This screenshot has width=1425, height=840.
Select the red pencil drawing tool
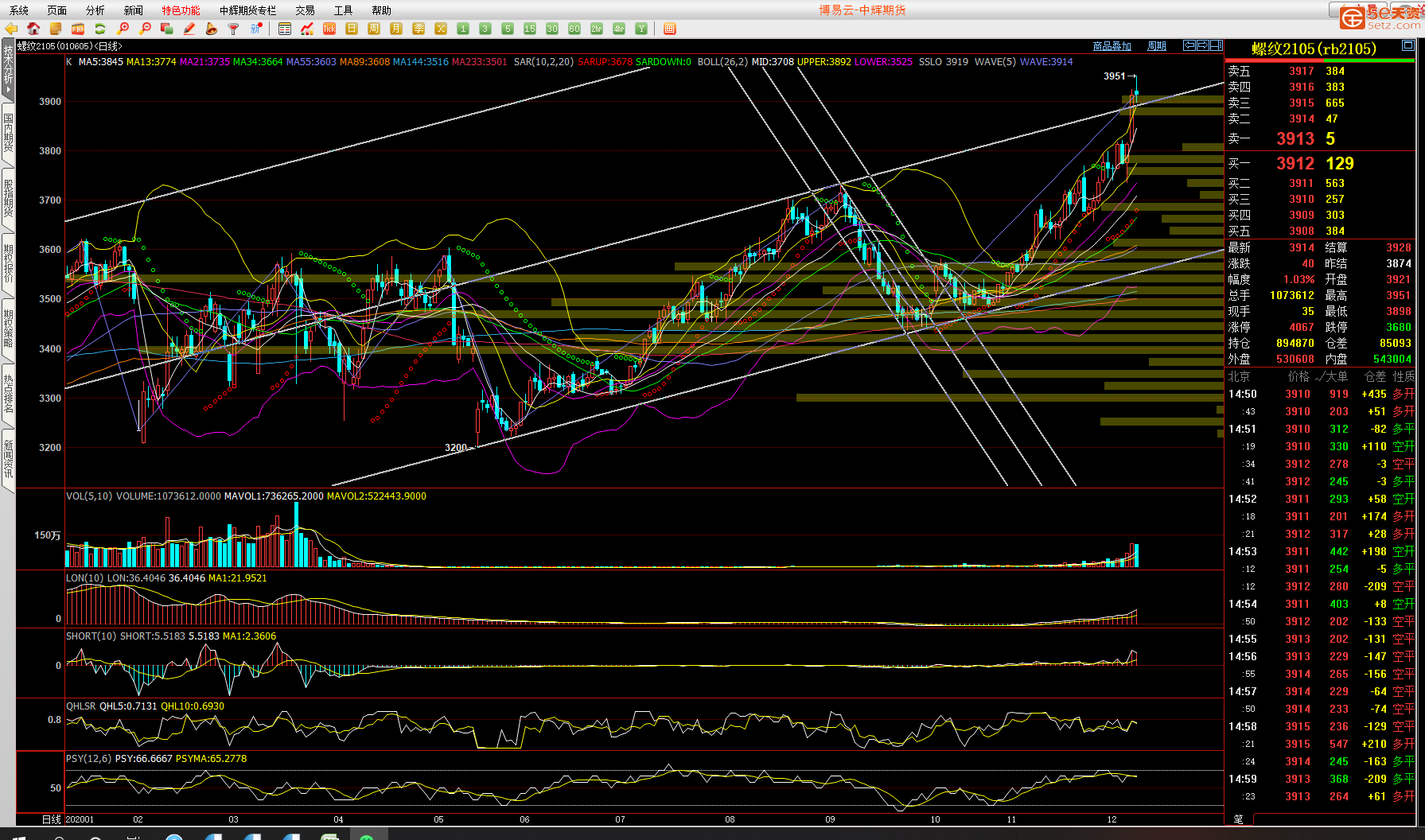click(189, 29)
